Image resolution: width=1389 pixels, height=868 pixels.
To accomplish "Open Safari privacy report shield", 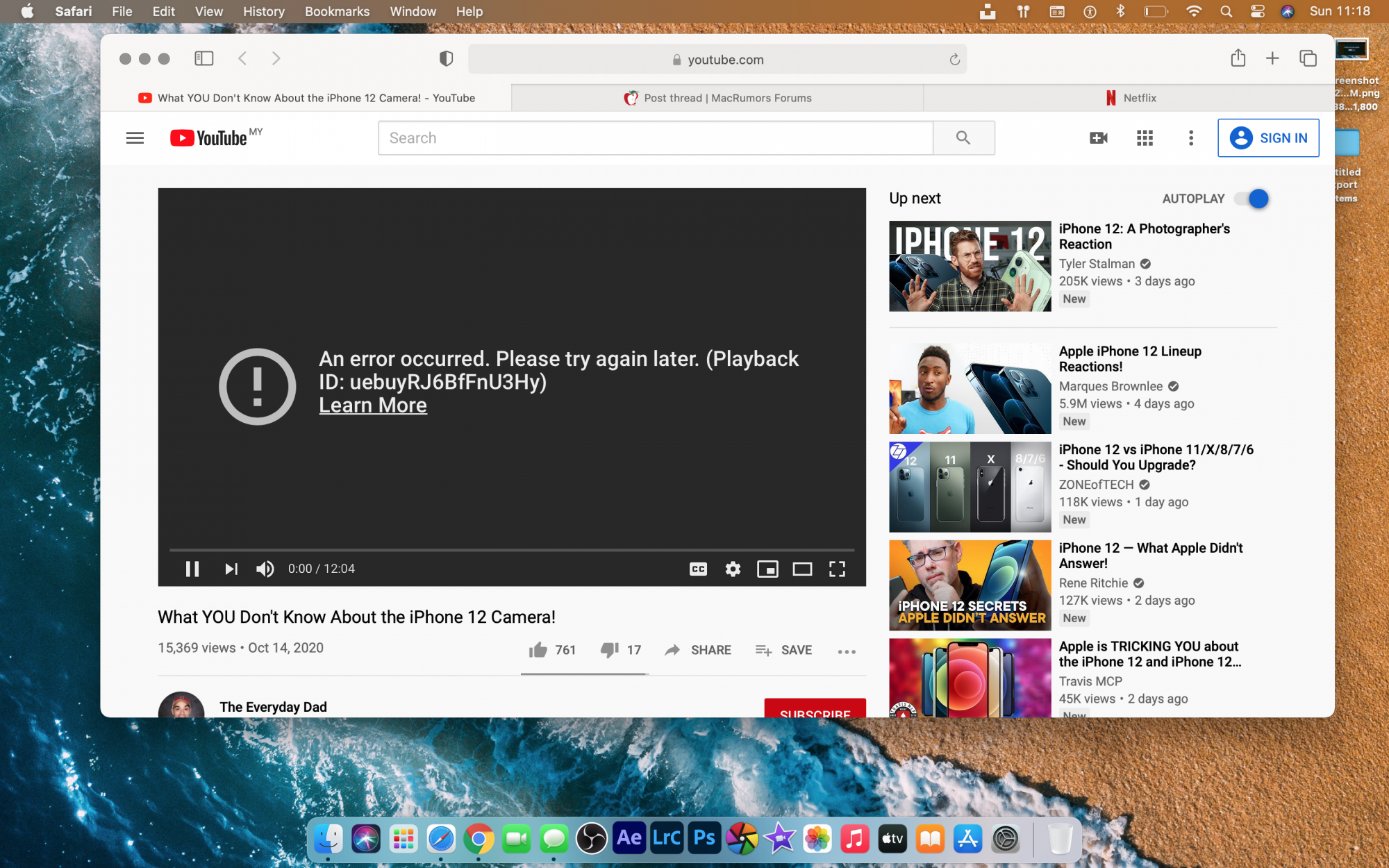I will [446, 58].
